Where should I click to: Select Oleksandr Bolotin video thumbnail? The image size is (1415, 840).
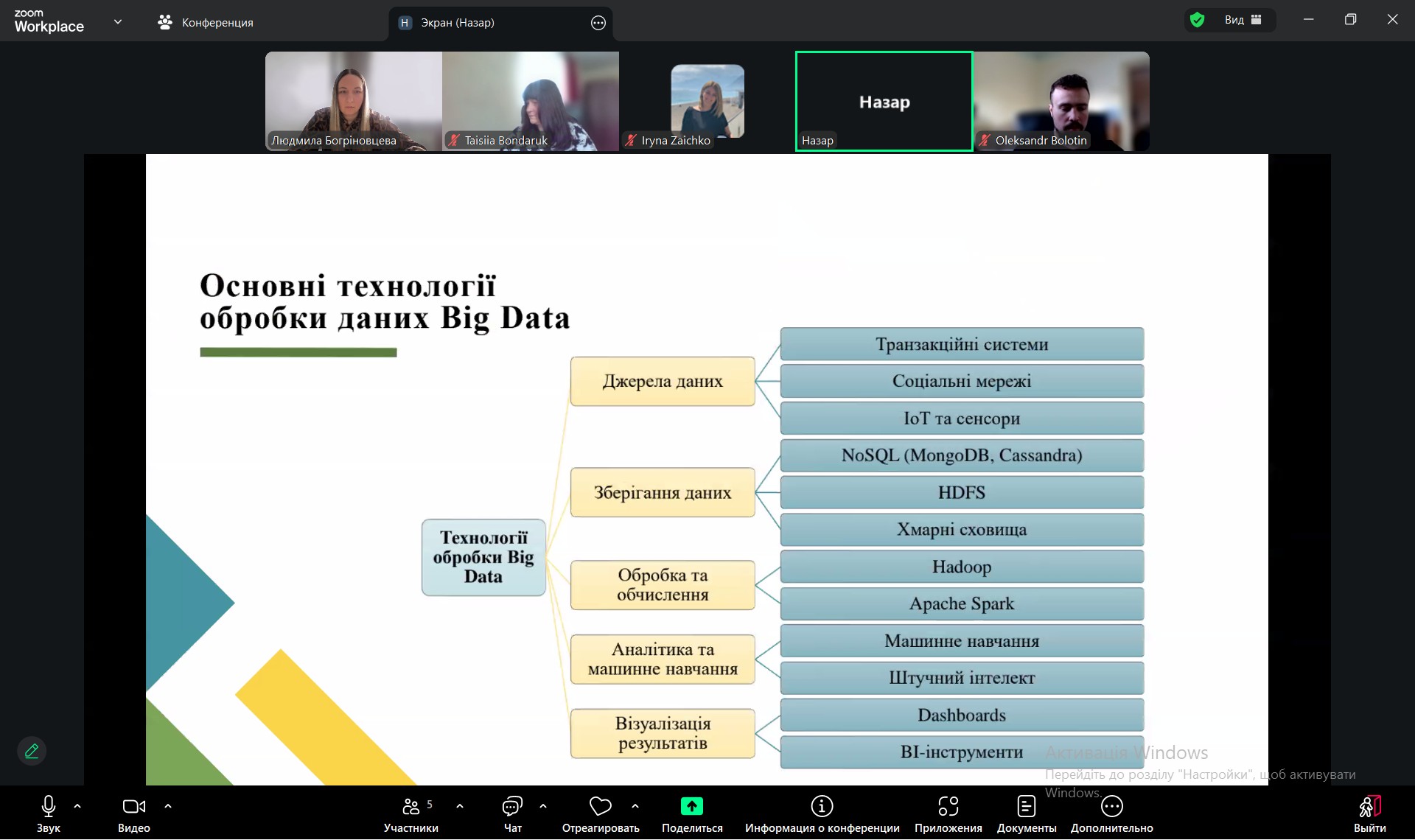coord(1061,101)
